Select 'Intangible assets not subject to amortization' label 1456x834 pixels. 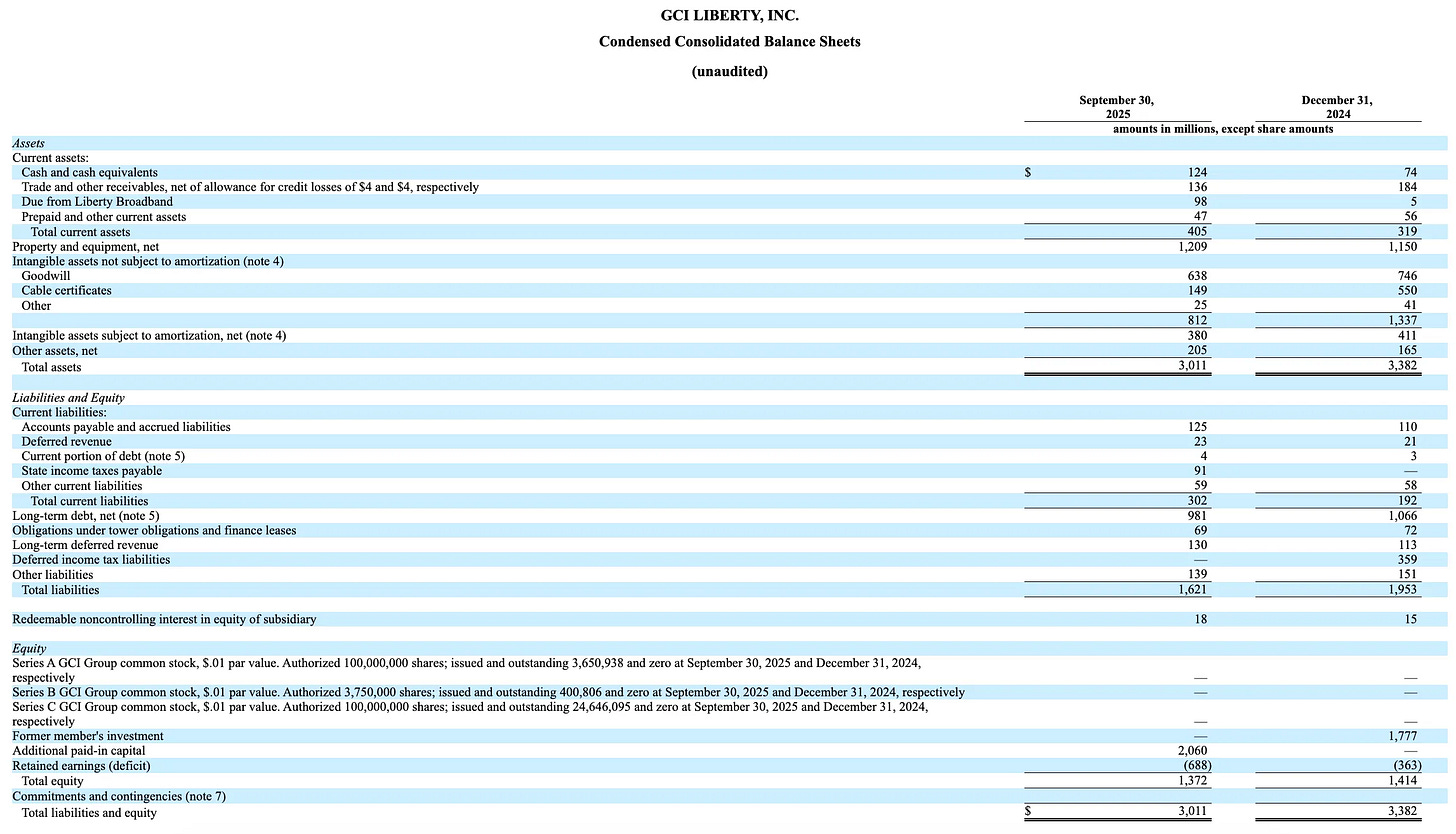click(x=148, y=261)
